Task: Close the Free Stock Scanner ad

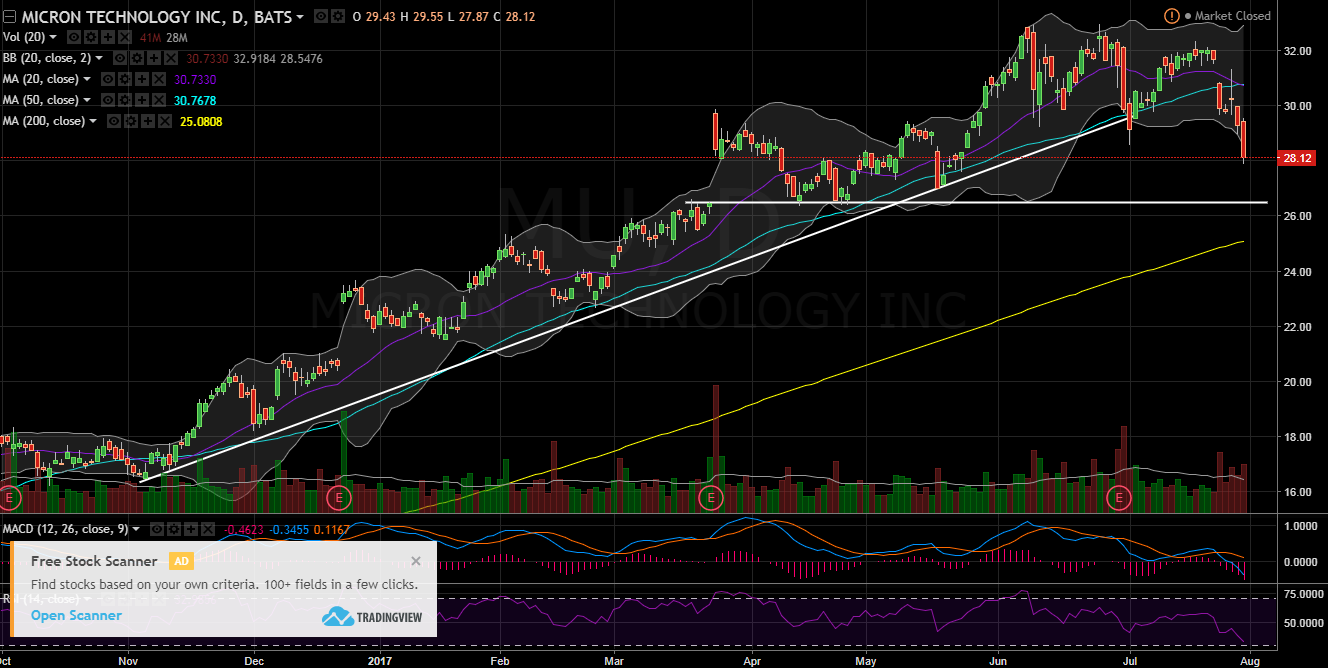Action: coord(416,561)
